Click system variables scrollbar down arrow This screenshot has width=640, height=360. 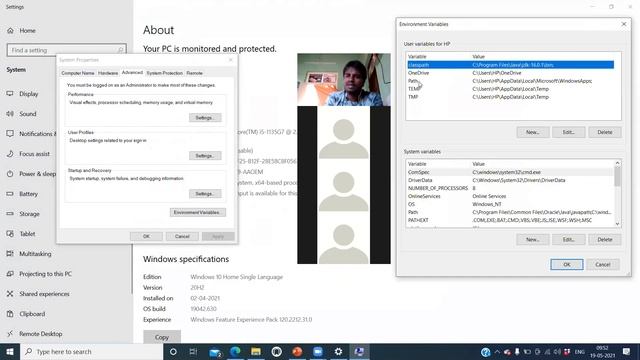[617, 224]
